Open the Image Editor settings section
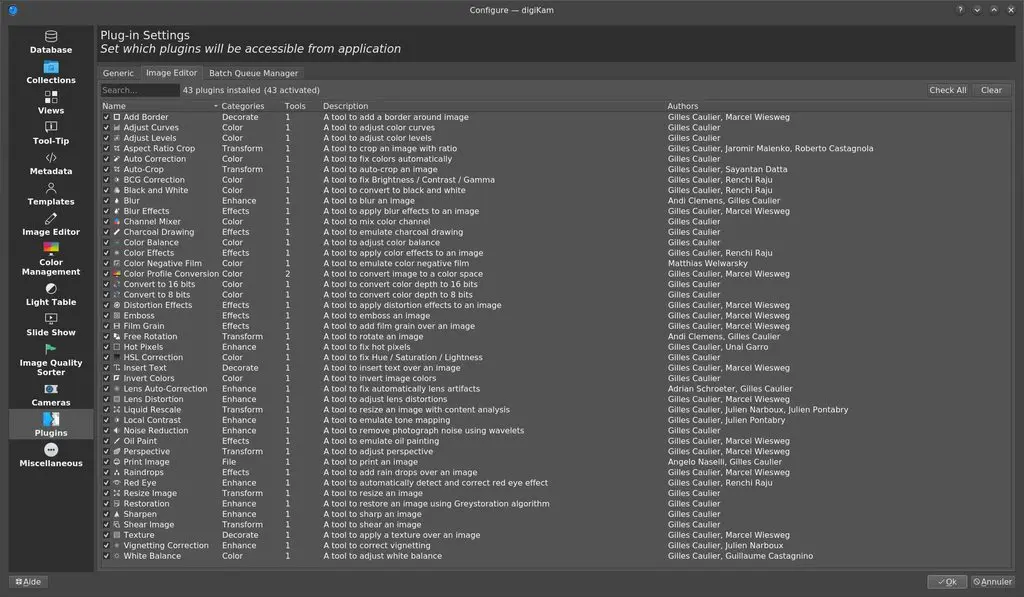Image resolution: width=1024 pixels, height=597 pixels. pos(49,227)
